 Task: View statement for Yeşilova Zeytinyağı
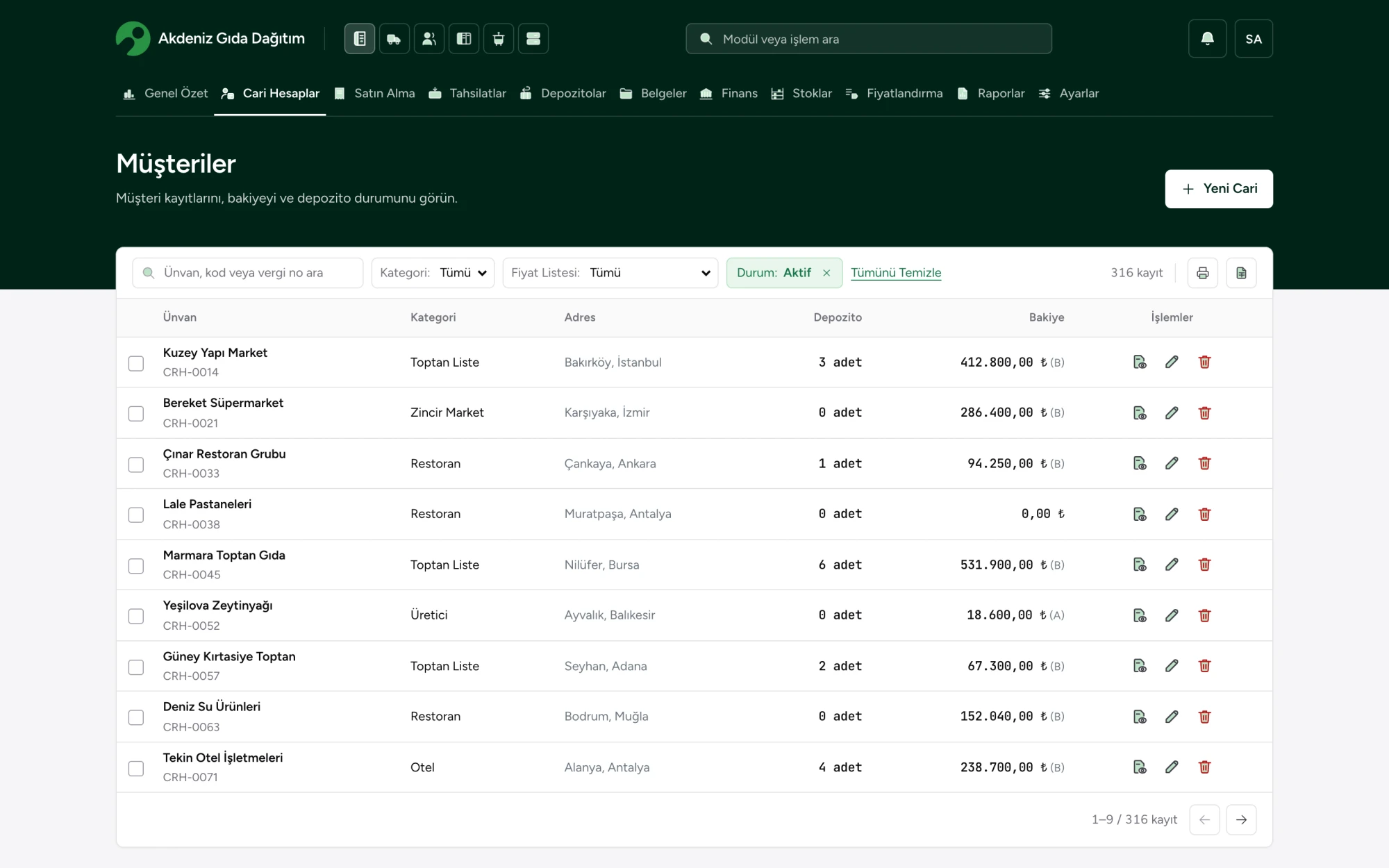[x=1140, y=615]
